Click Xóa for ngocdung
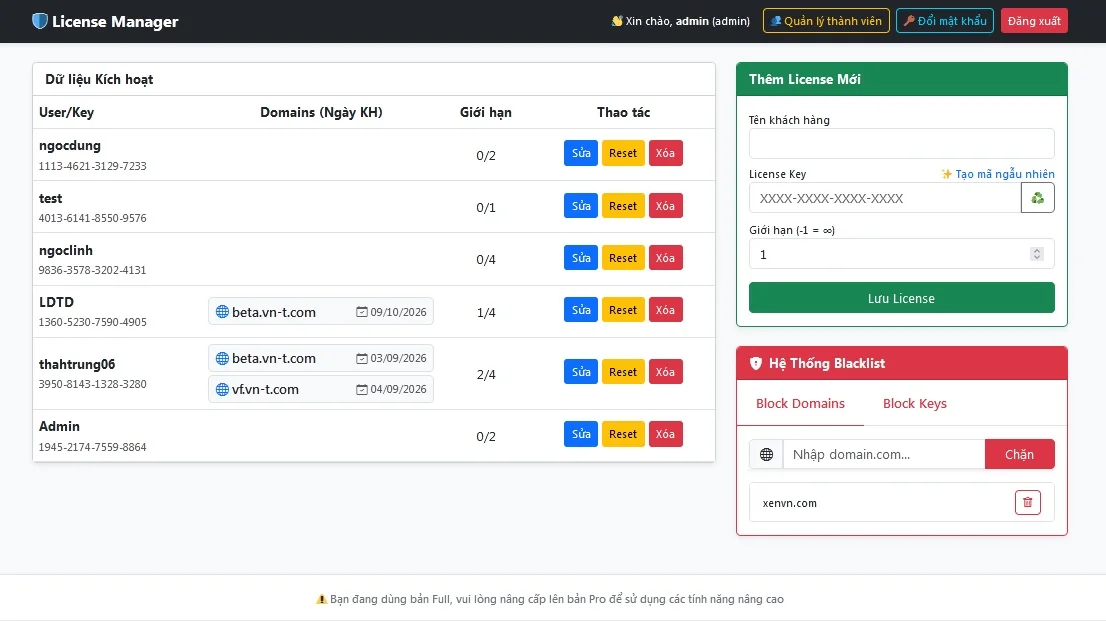 pyautogui.click(x=665, y=153)
